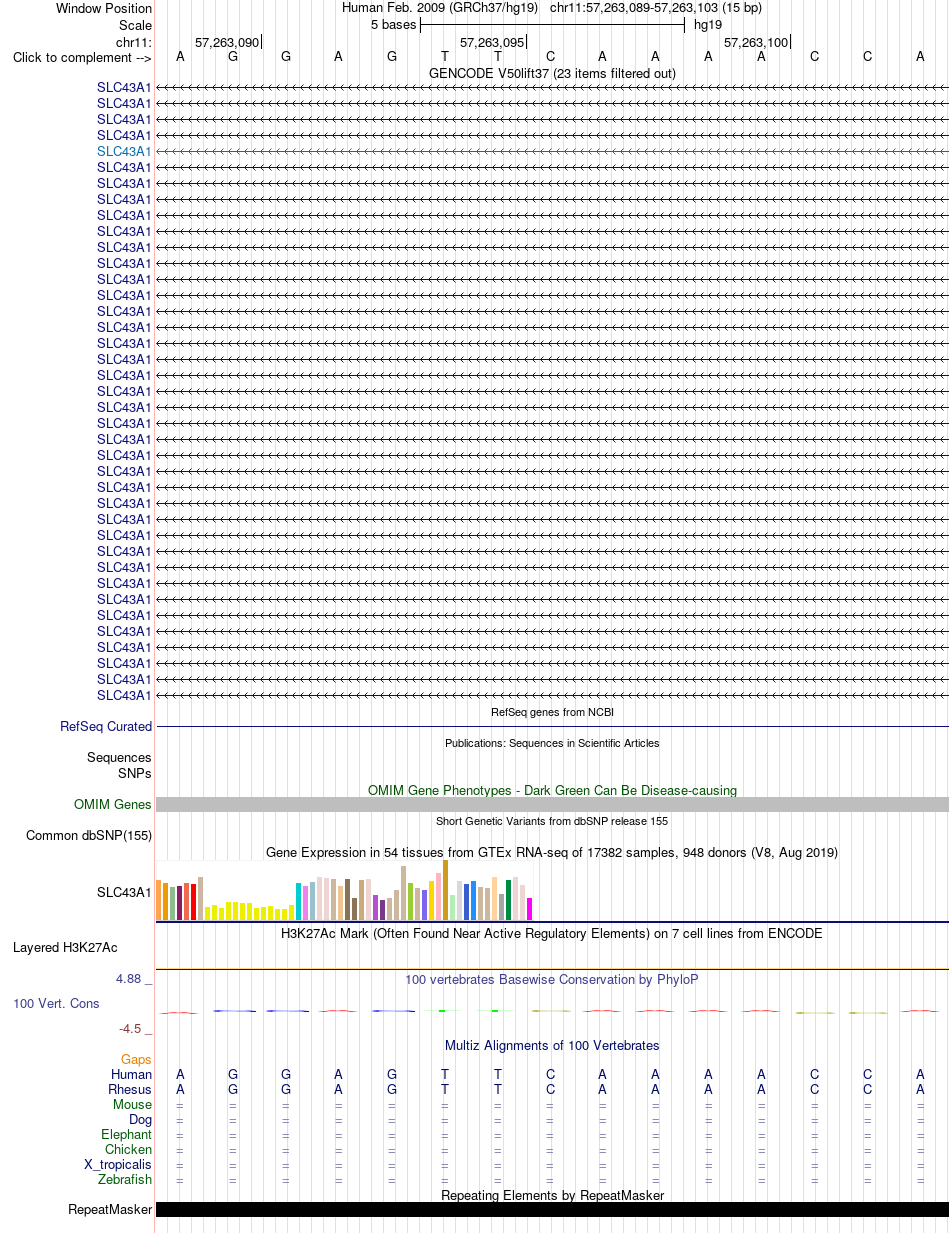Screen dimensions: 950x1233
Task: Click the orange Gaps label
Action: pyautogui.click(x=136, y=1059)
